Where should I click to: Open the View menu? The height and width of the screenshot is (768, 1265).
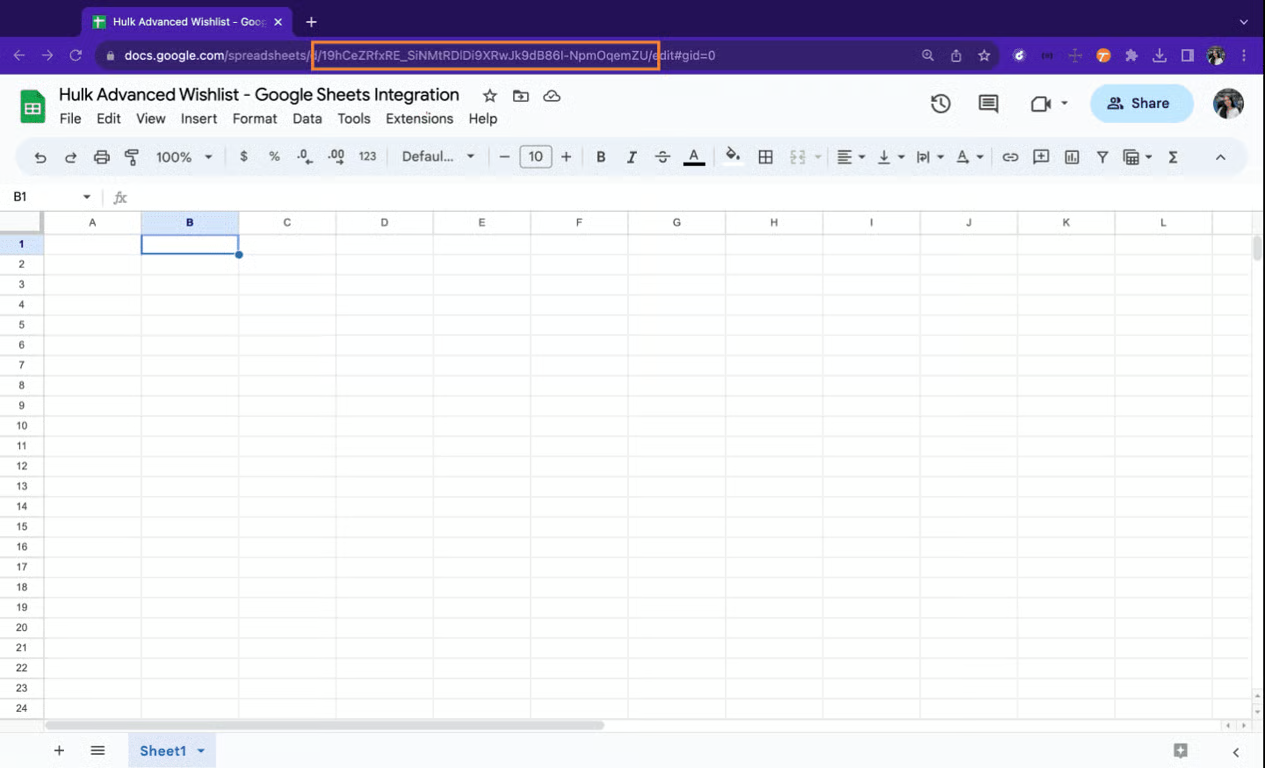[150, 118]
